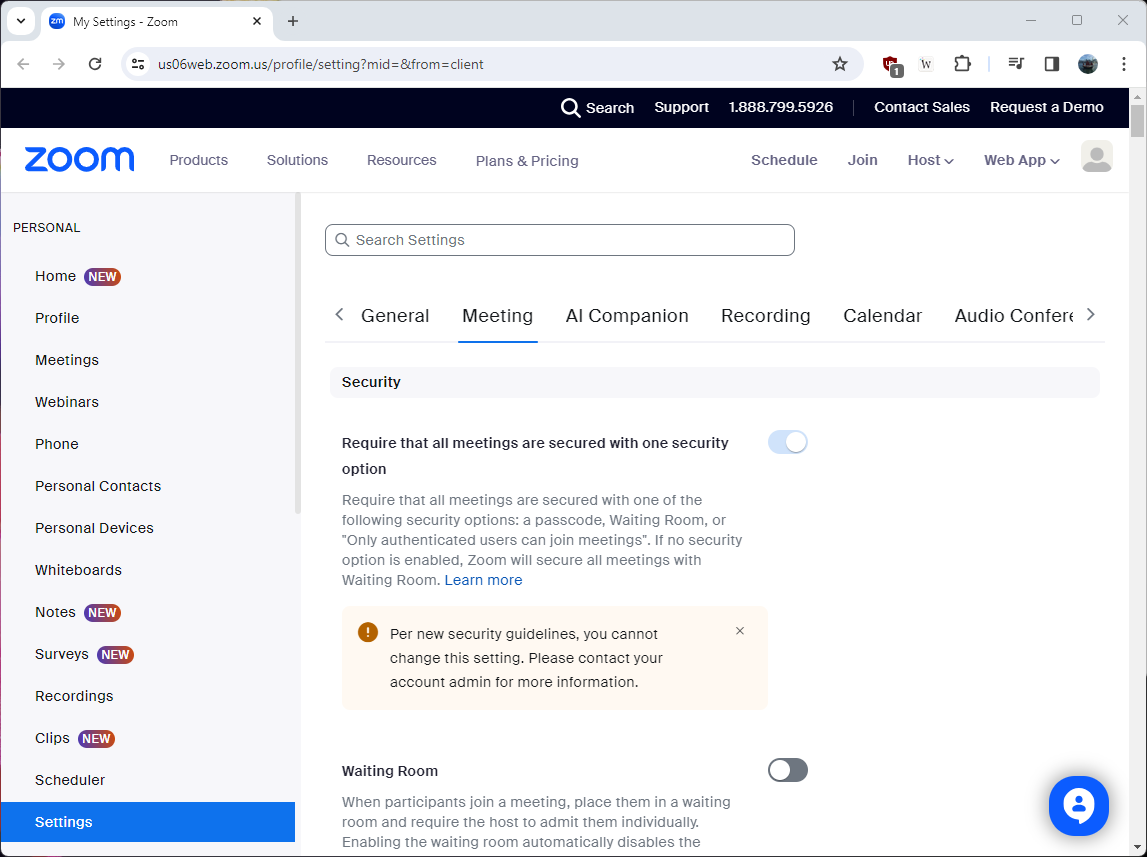Dismiss the security guidelines warning notice
The image size is (1147, 857).
[x=740, y=631]
